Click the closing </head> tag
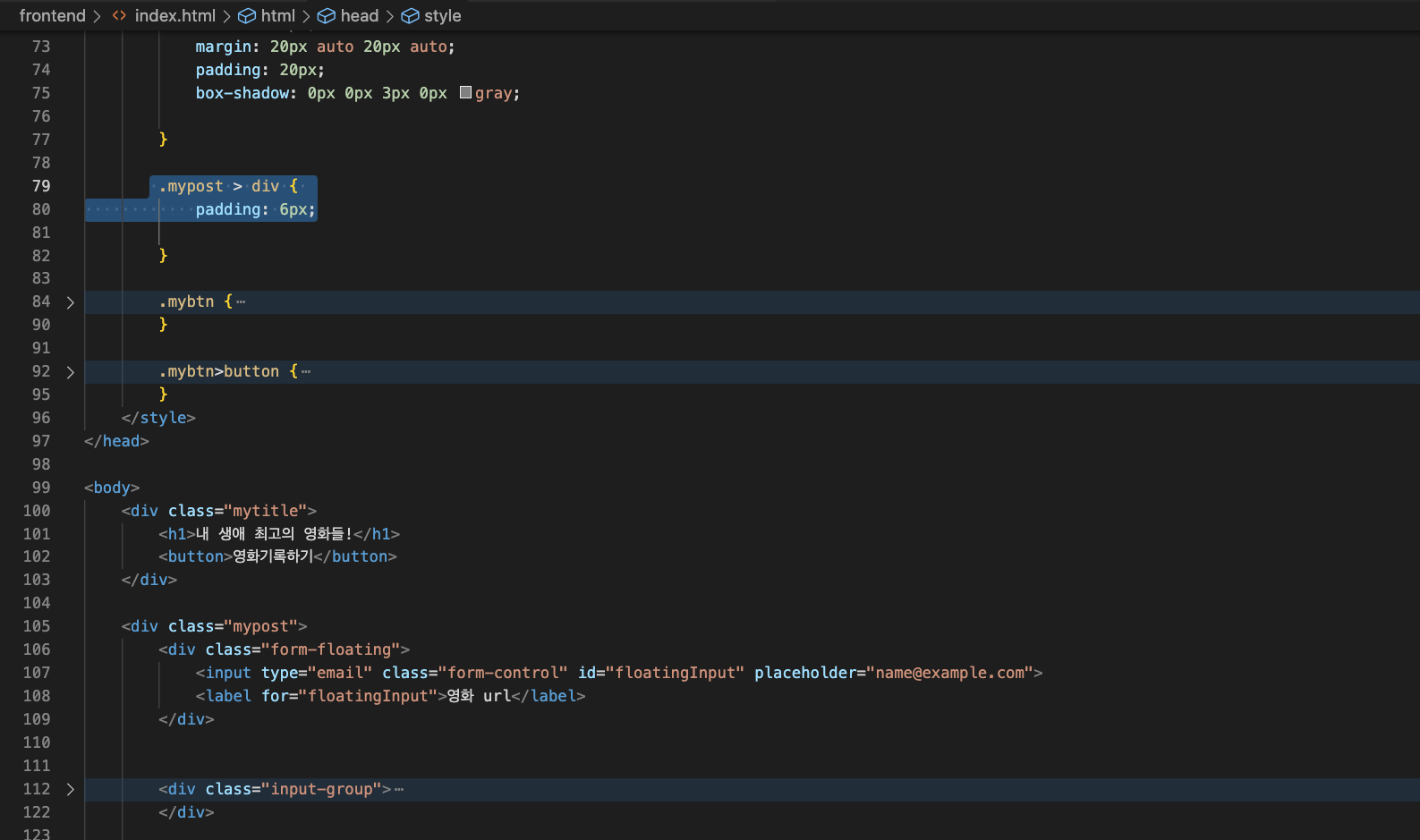Screen dimensions: 1420x840 coord(116,441)
